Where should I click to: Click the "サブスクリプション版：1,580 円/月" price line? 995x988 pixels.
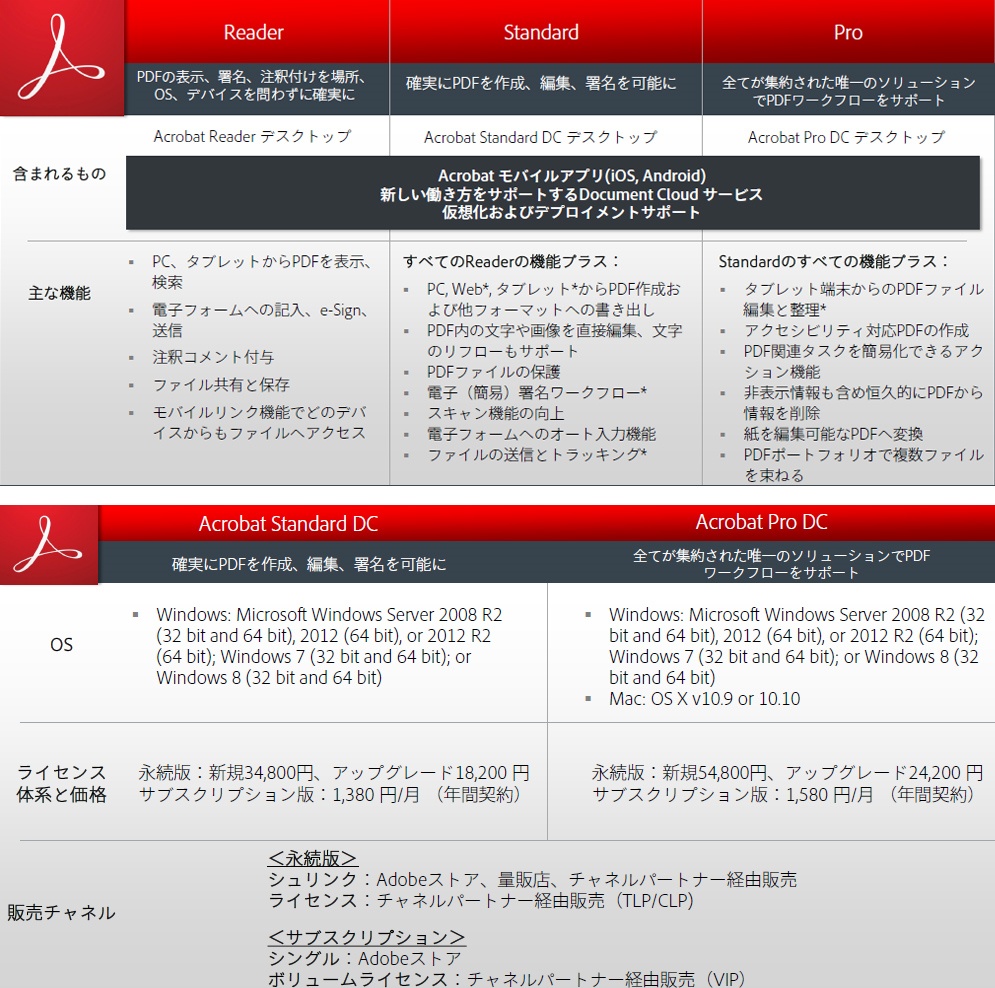coord(783,794)
